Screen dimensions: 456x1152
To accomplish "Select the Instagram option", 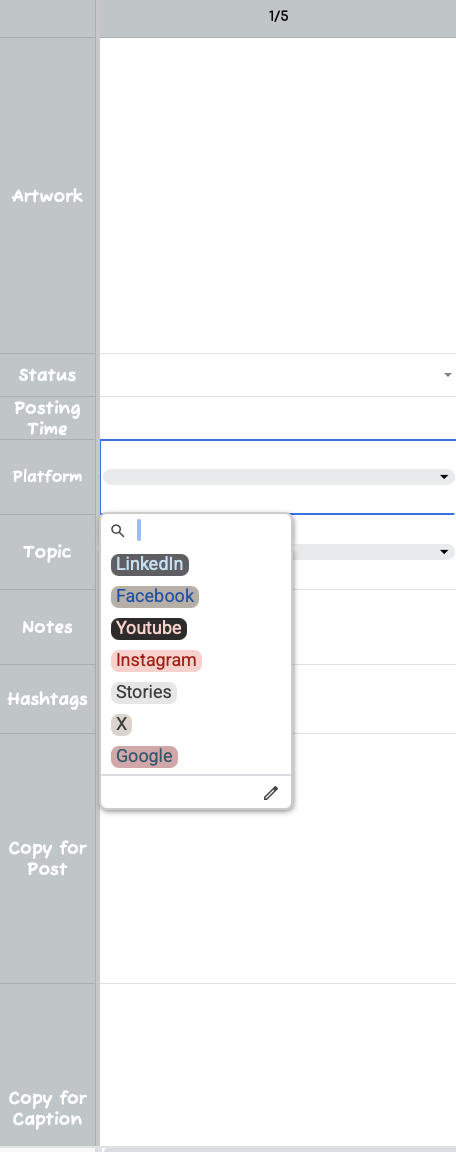I will [156, 660].
